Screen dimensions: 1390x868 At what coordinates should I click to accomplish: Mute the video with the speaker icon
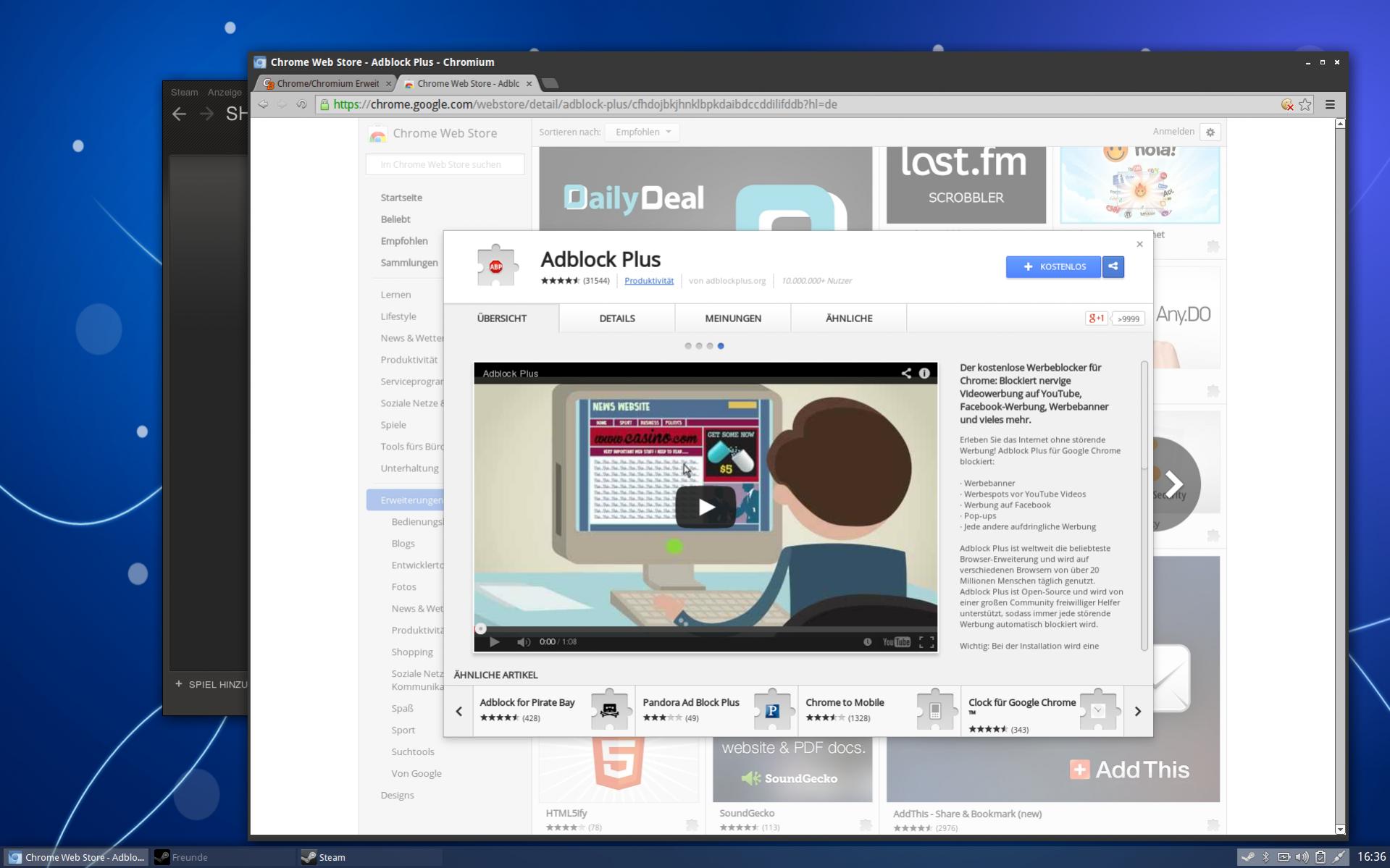click(x=523, y=641)
